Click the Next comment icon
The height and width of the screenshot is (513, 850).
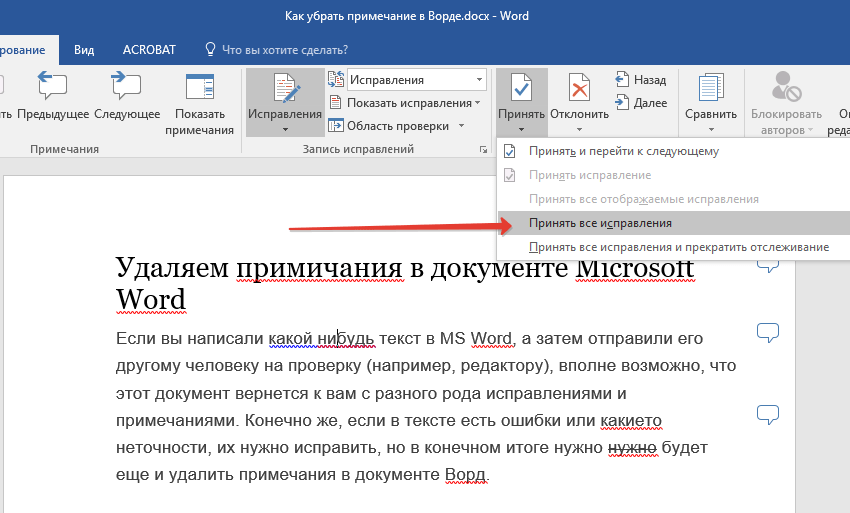pos(128,89)
